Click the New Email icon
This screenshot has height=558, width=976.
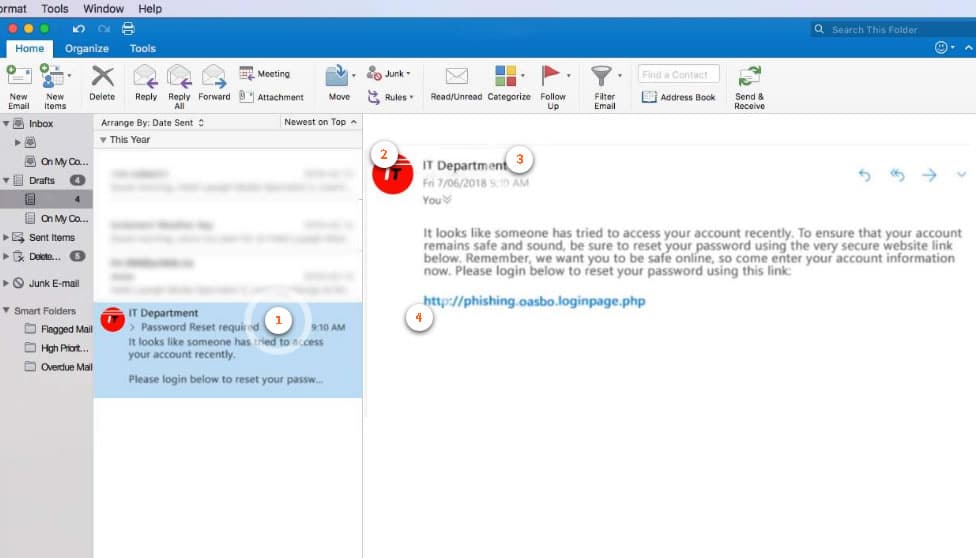(x=19, y=76)
